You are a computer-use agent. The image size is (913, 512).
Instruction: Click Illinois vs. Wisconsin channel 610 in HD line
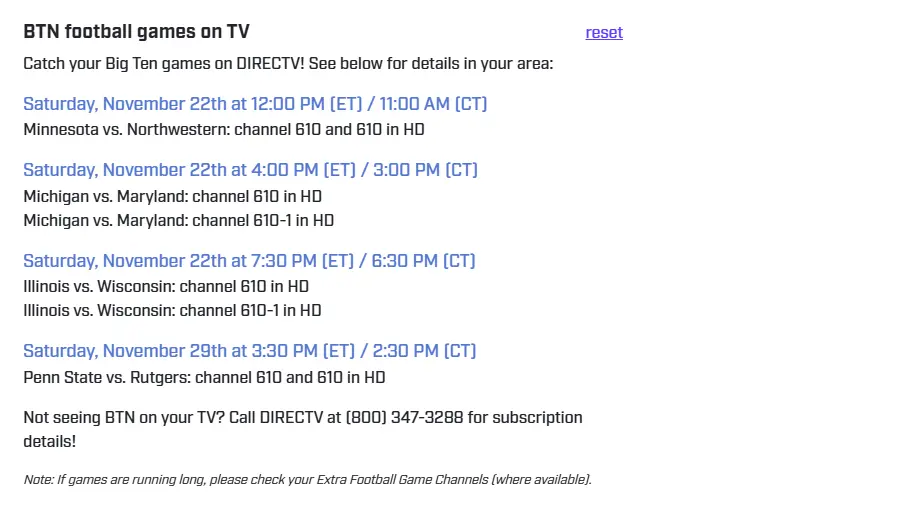(x=166, y=286)
